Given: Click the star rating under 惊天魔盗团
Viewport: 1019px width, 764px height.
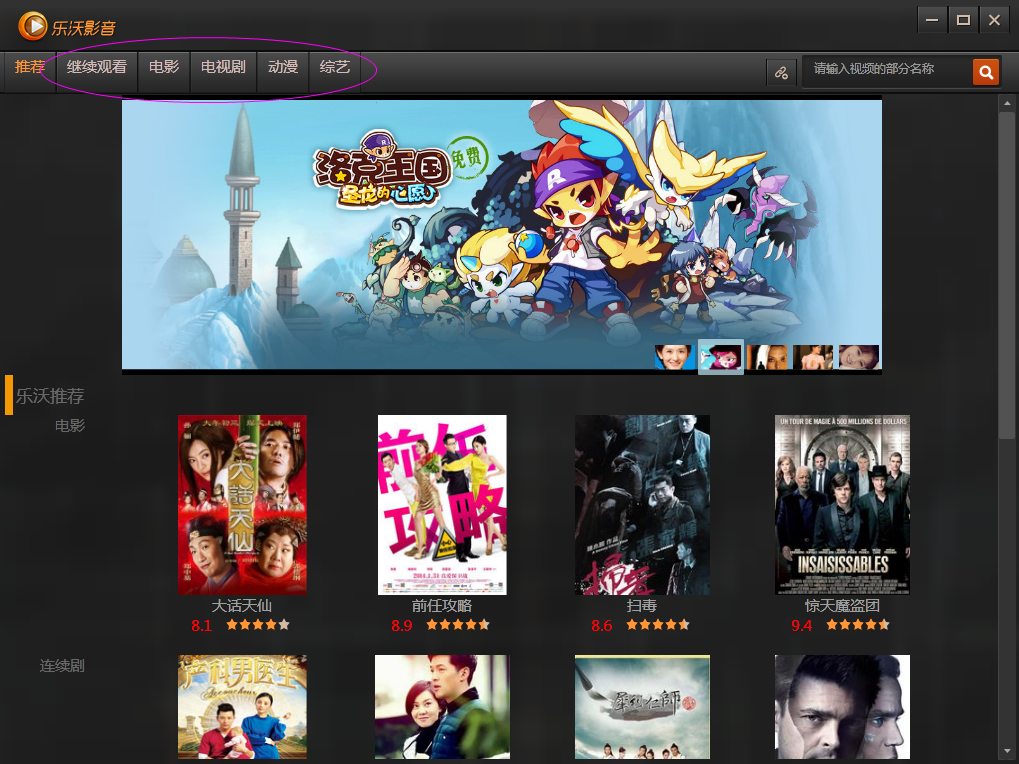Looking at the screenshot, I should (x=858, y=625).
